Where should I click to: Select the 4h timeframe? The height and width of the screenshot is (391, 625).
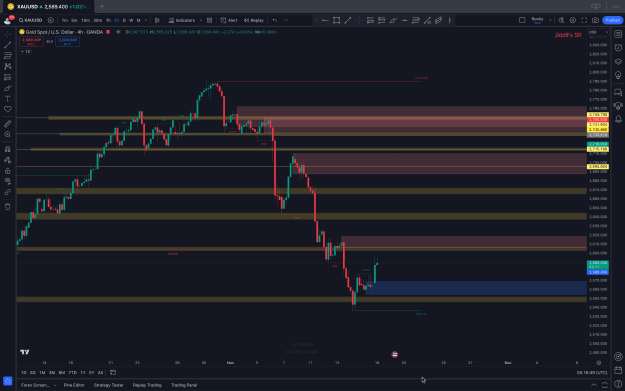click(x=116, y=20)
